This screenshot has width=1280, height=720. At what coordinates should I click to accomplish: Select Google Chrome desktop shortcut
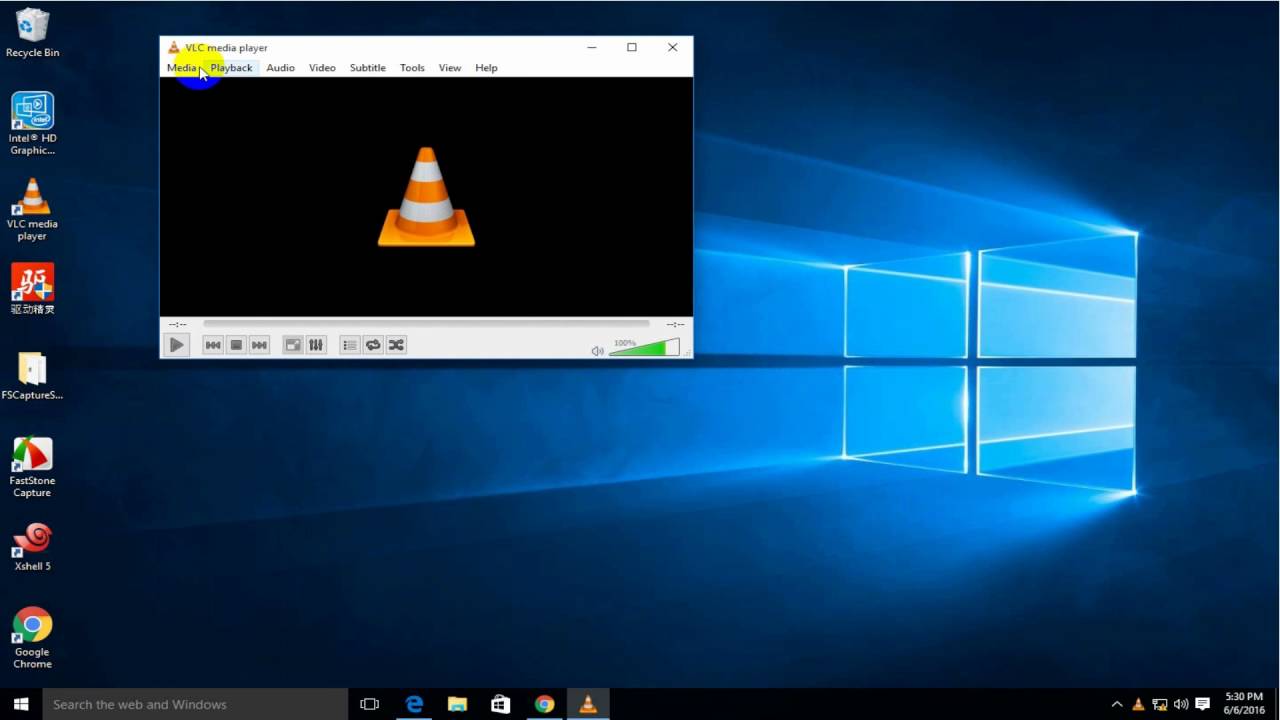(32, 638)
